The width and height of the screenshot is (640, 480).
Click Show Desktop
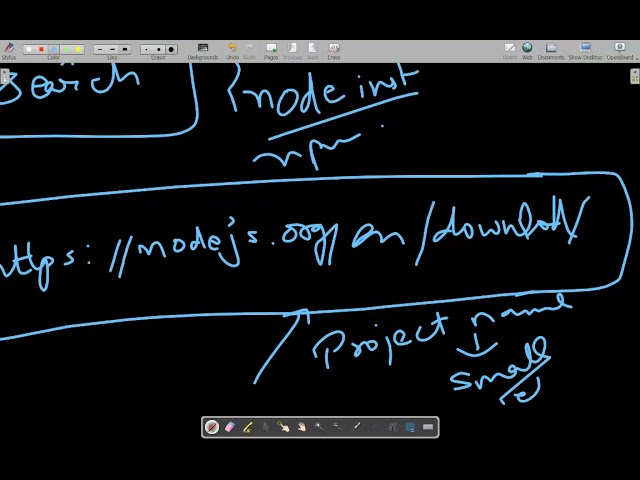coord(585,51)
